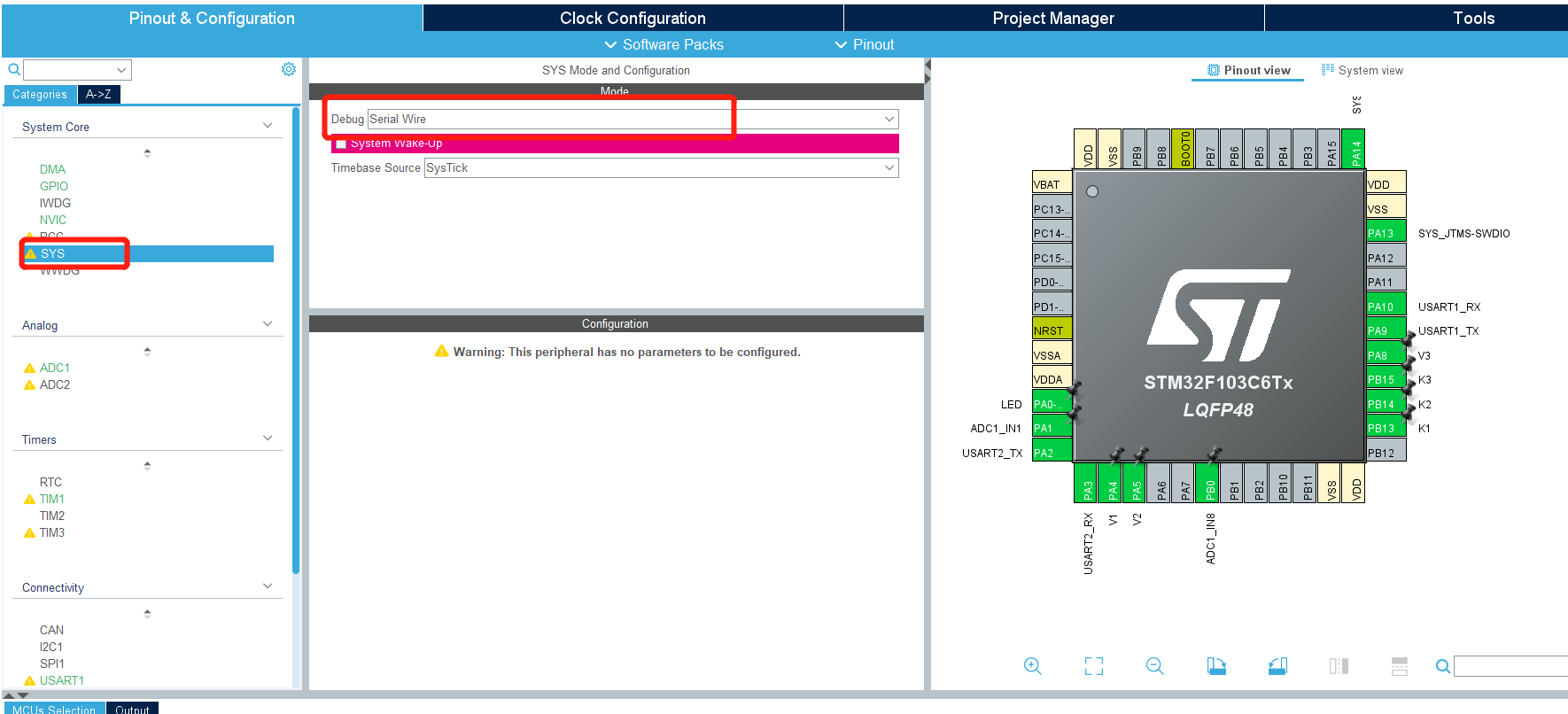Screen dimensions: 1568x714
Task: Open ADC2 configuration
Action: (x=54, y=384)
